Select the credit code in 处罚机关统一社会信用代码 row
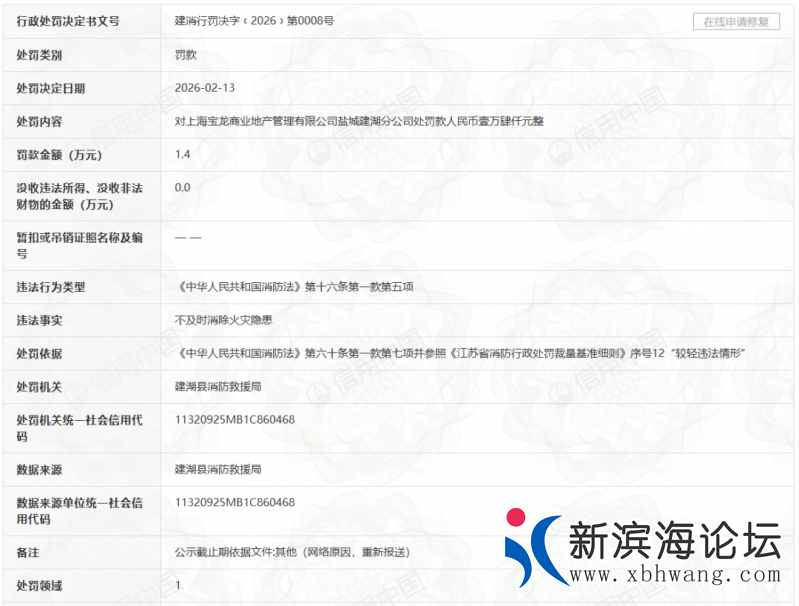 234,420
